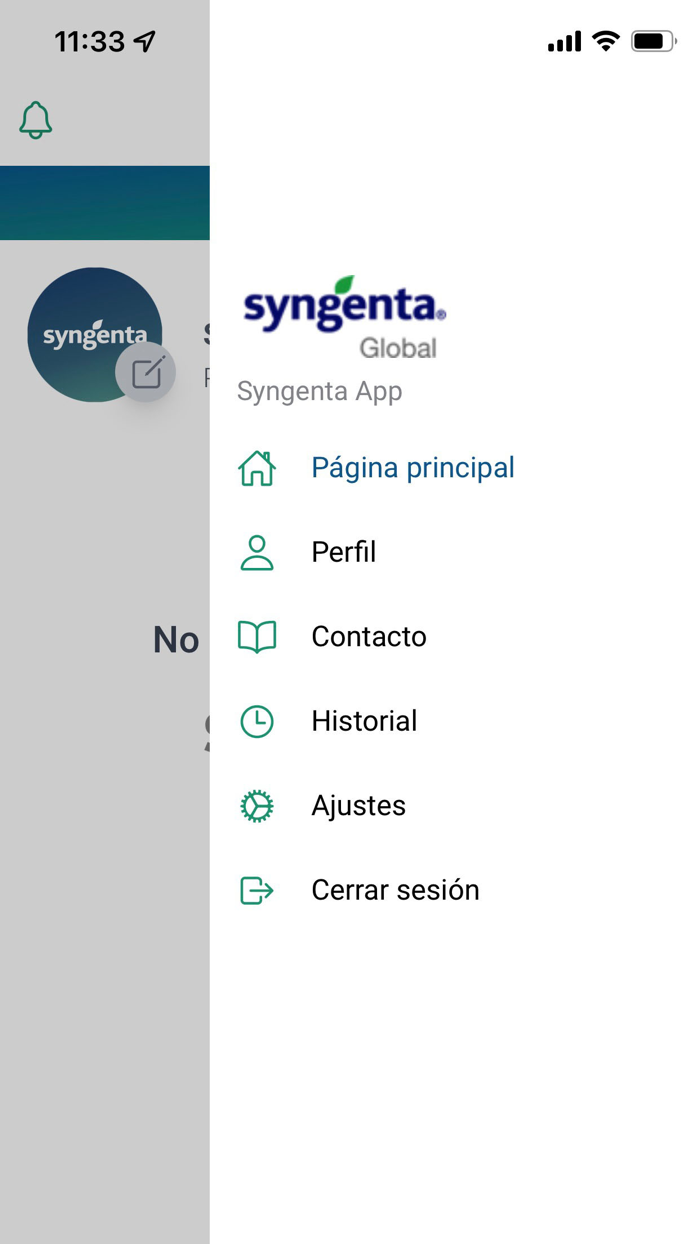
Task: Tap the location arrow next to the clock
Action: [x=143, y=41]
